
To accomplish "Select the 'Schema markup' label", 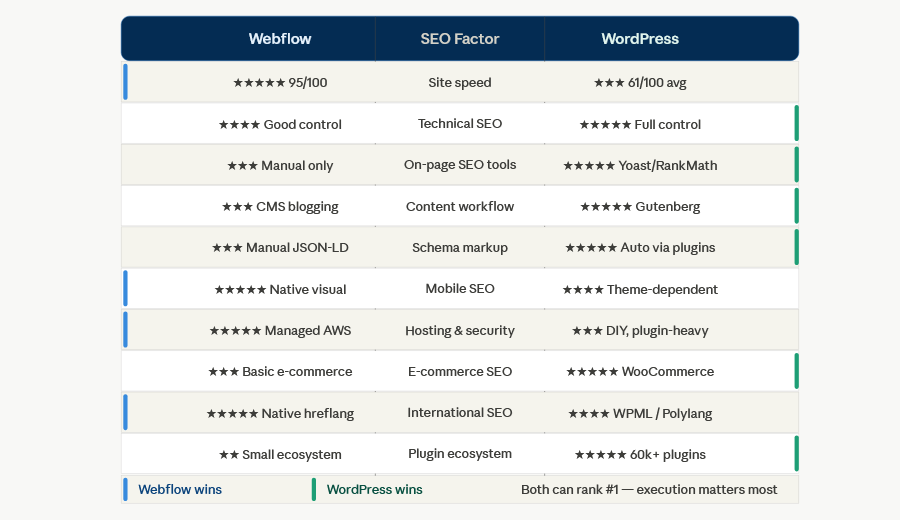I will point(460,248).
